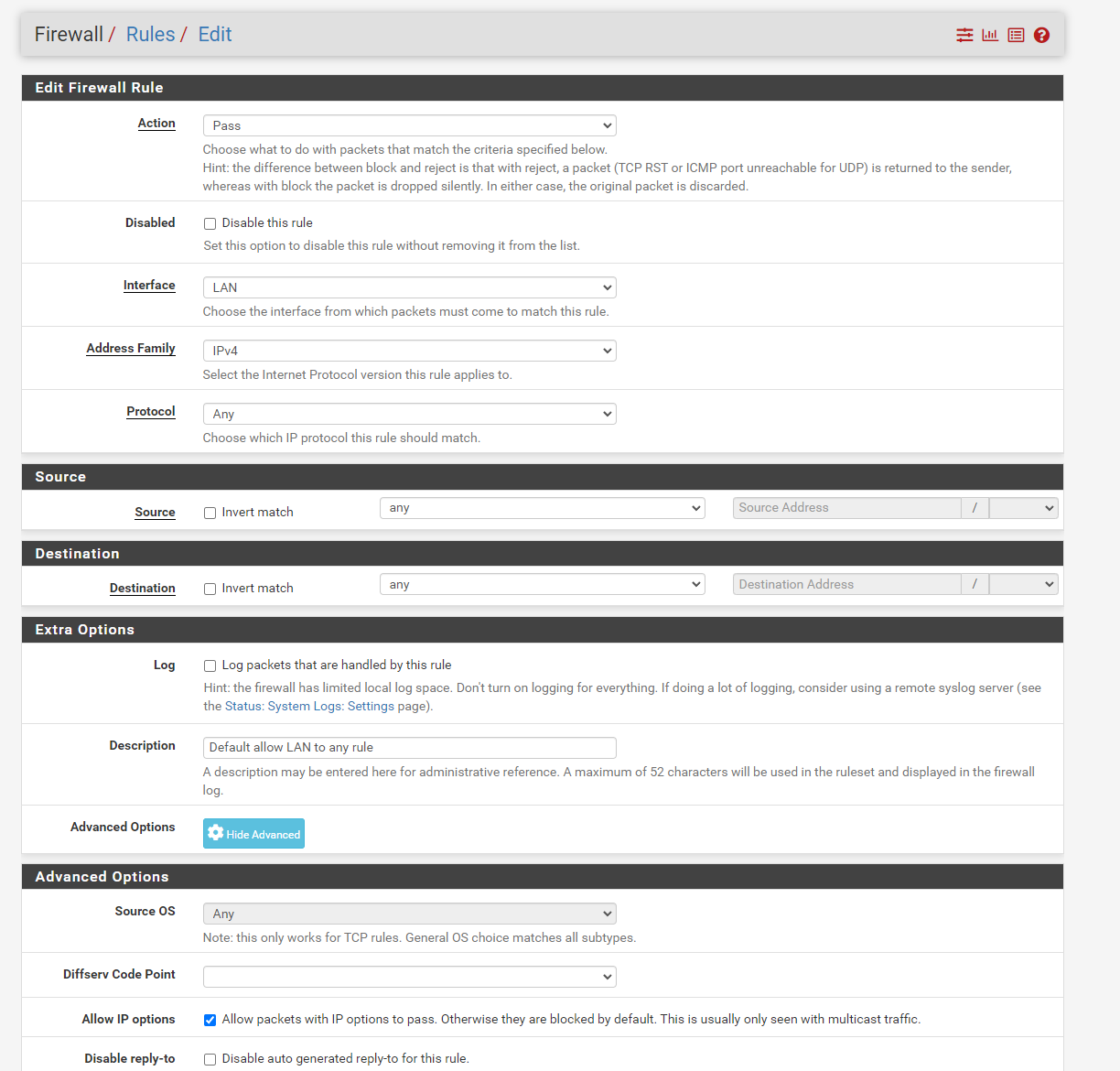Click the Edit breadcrumb link
The height and width of the screenshot is (1071, 1120).
point(215,35)
